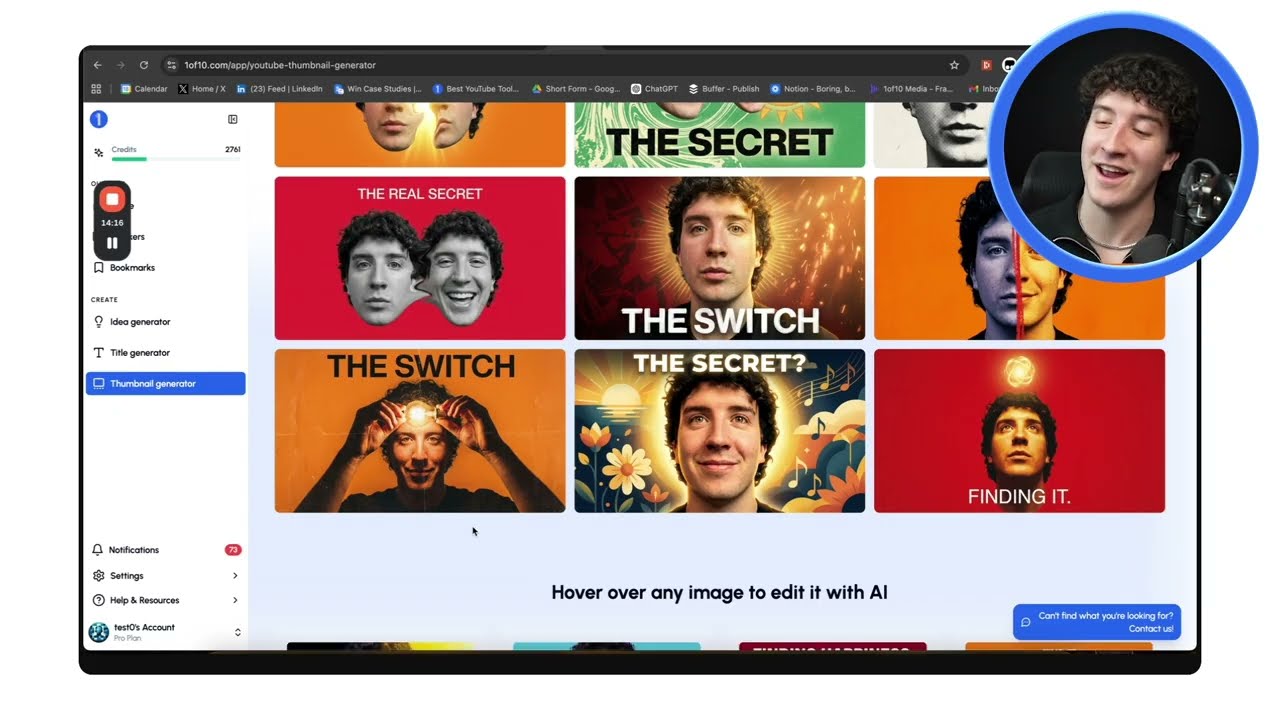Open the account switcher arrows
Image resolution: width=1280 pixels, height=720 pixels.
pyautogui.click(x=238, y=632)
